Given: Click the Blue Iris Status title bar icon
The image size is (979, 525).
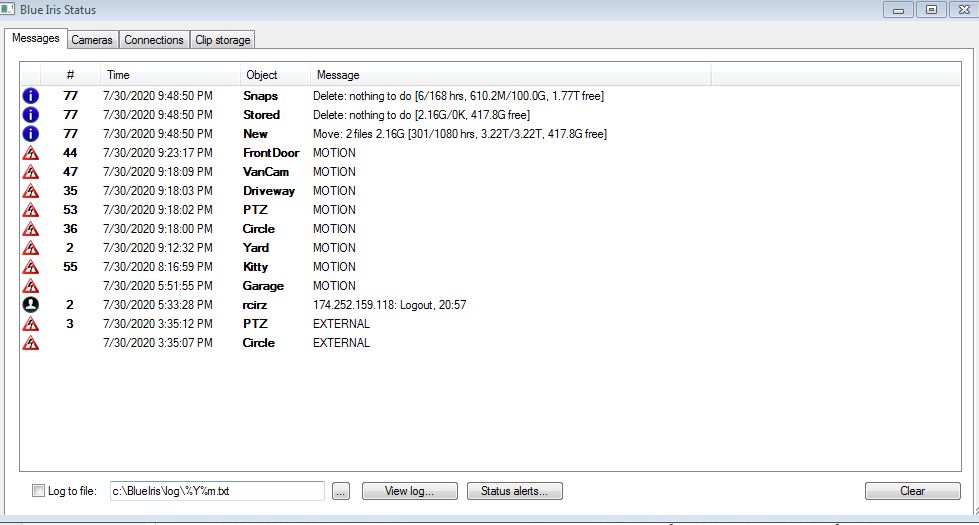Looking at the screenshot, I should pyautogui.click(x=7, y=9).
